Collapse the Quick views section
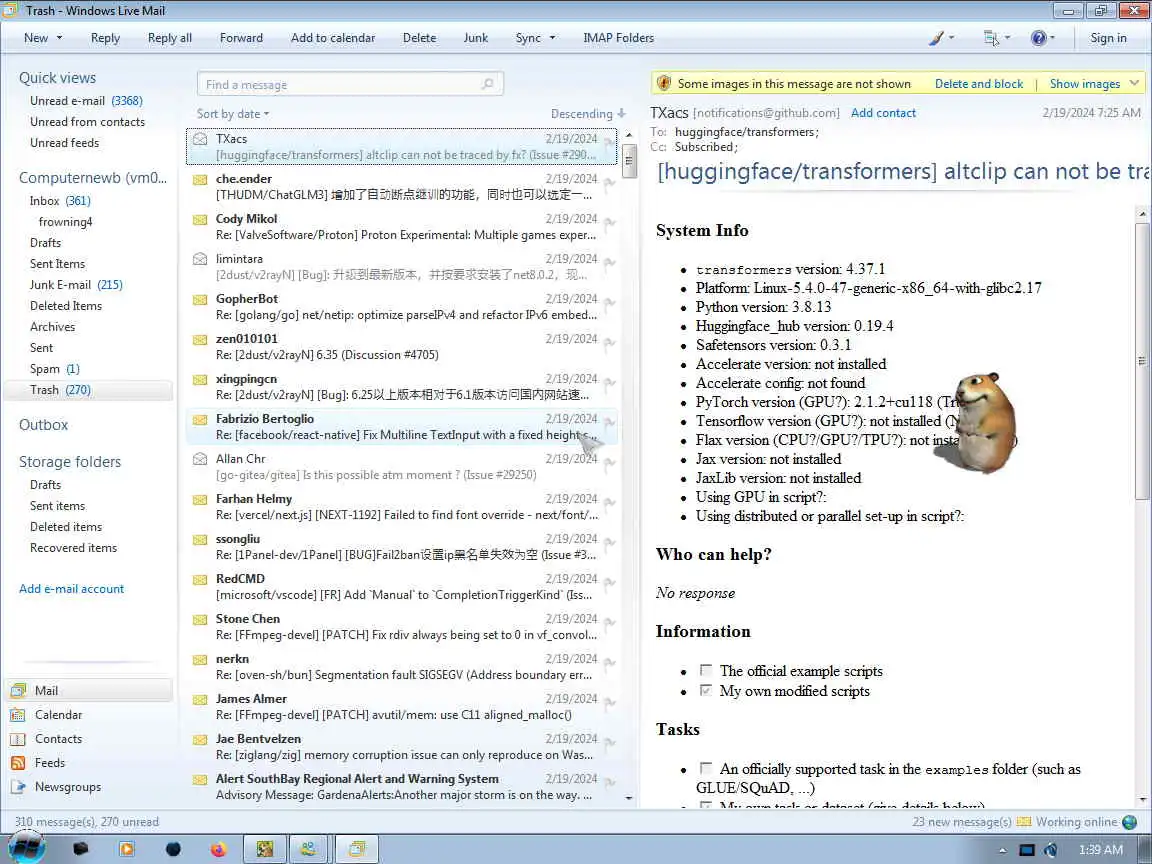 [x=57, y=78]
